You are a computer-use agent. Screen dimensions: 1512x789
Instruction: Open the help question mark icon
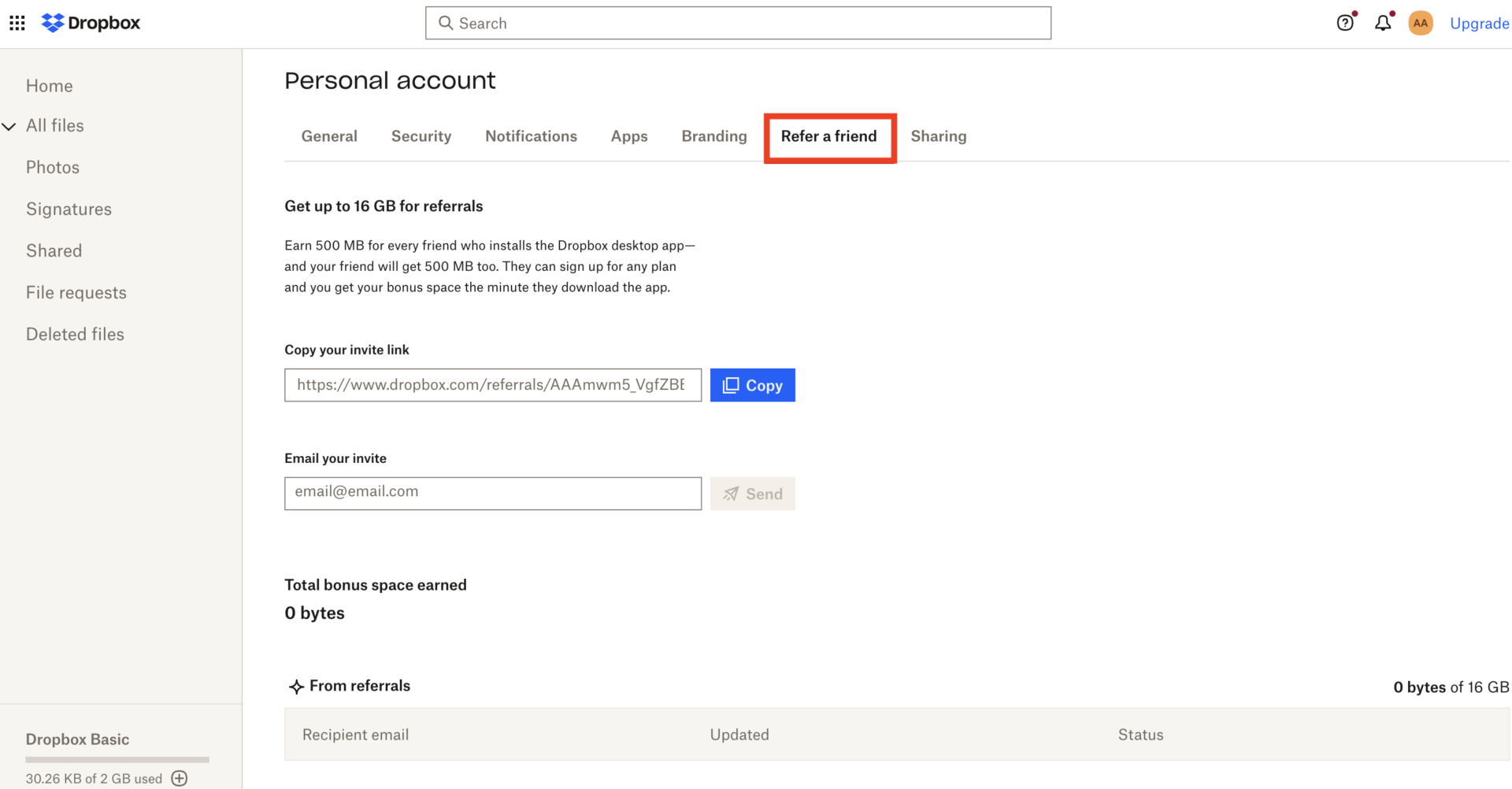[1345, 23]
